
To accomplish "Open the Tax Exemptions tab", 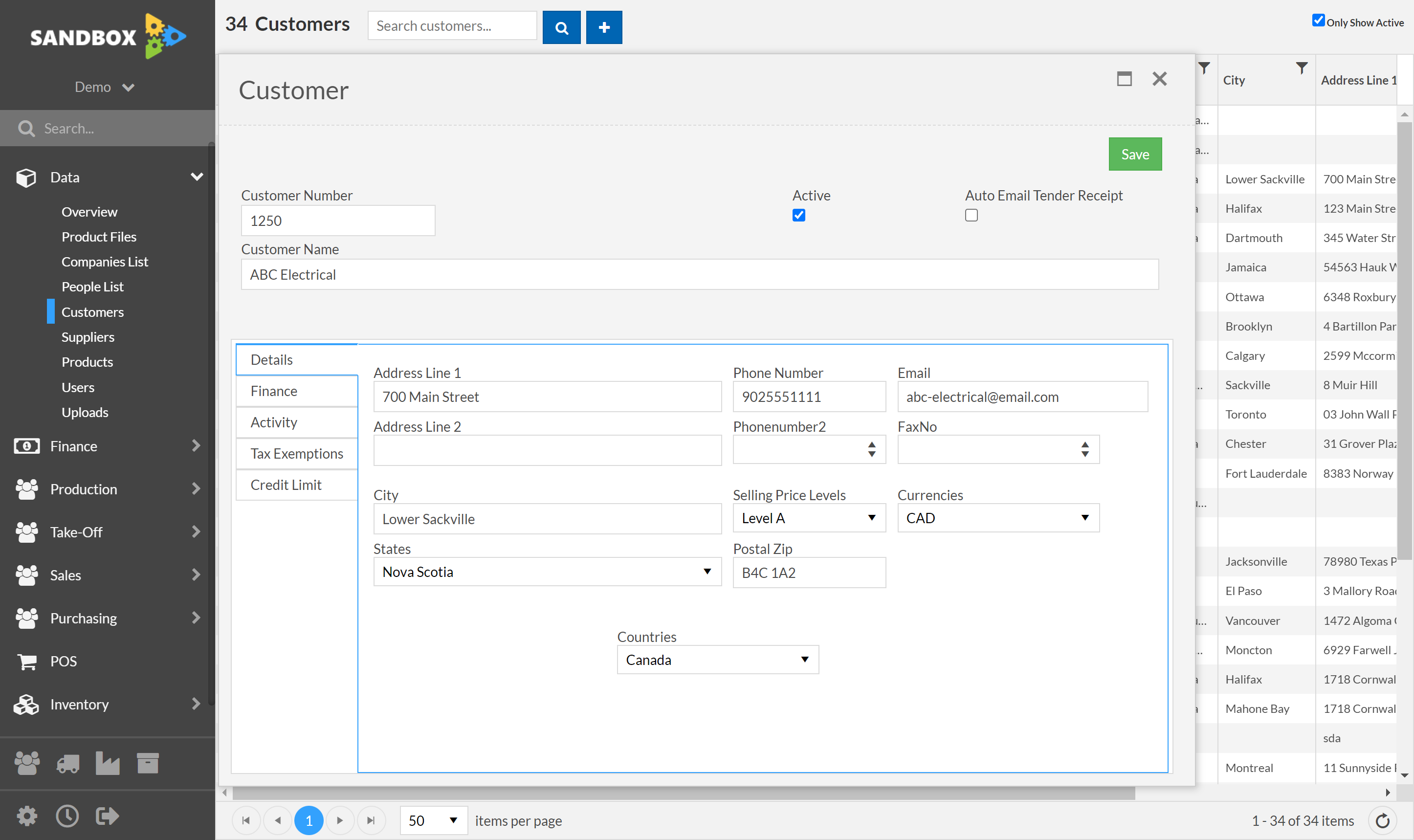I will [x=297, y=453].
